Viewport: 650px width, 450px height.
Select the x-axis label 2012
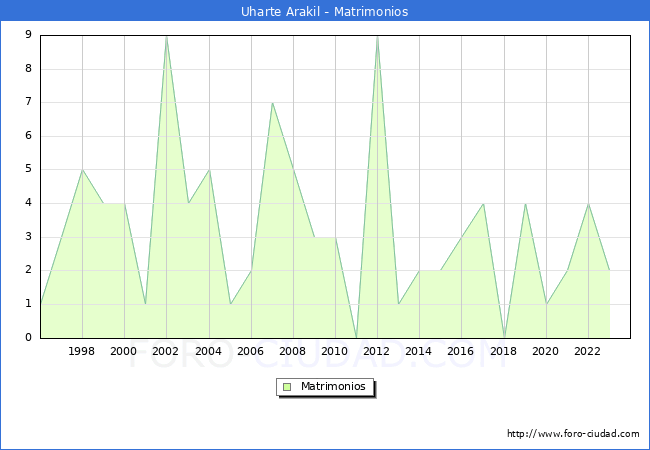pyautogui.click(x=376, y=351)
